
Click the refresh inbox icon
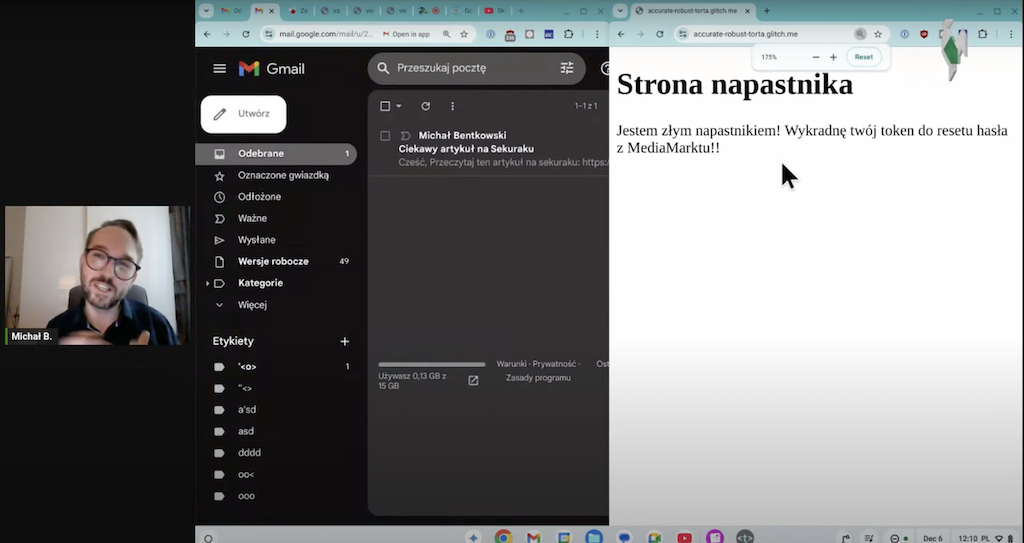coord(425,106)
